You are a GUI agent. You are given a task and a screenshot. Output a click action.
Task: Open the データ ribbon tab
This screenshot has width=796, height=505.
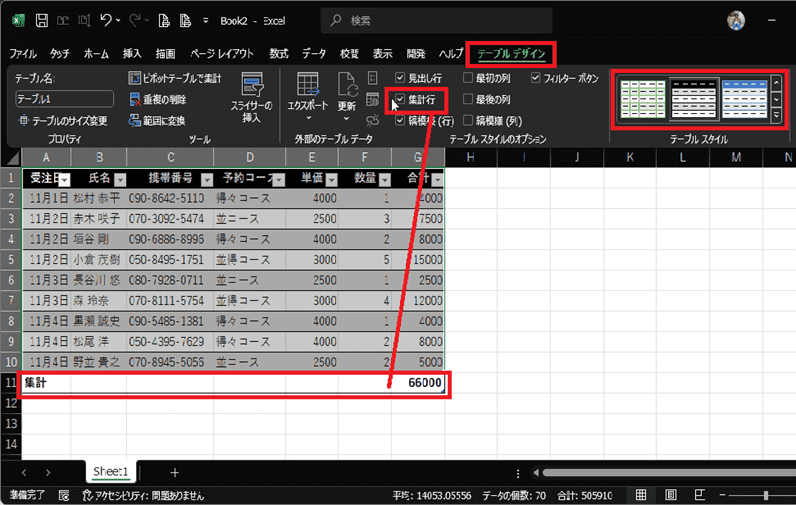(314, 53)
